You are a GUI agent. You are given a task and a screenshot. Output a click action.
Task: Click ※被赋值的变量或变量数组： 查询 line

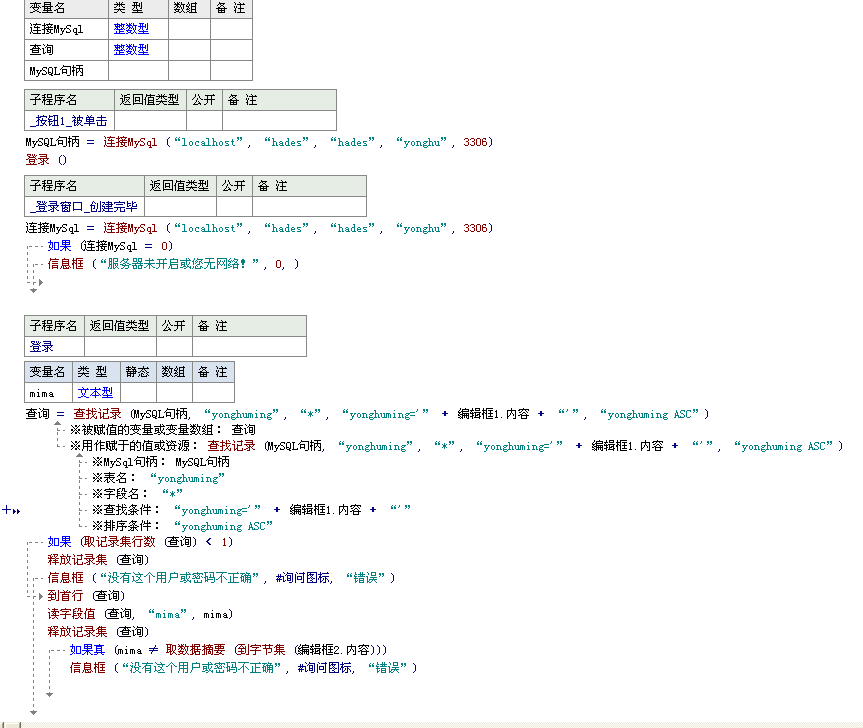(163, 429)
